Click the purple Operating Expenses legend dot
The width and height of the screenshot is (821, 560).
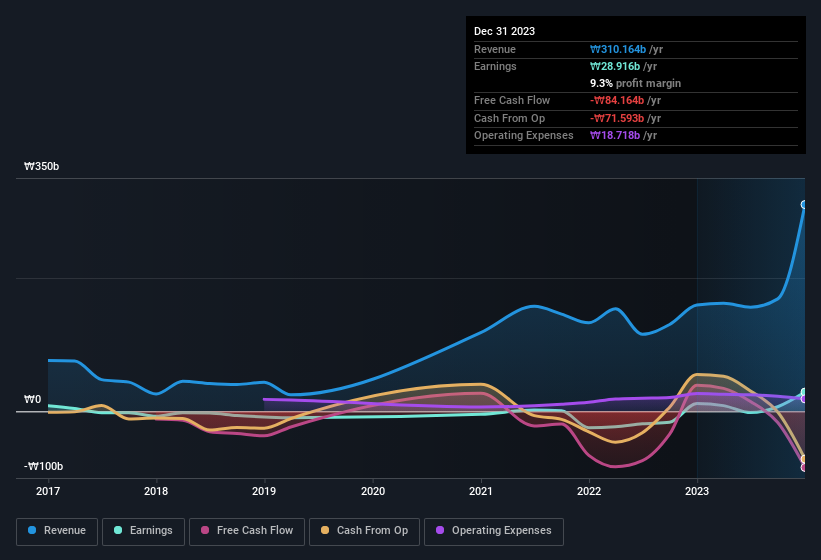click(x=441, y=531)
